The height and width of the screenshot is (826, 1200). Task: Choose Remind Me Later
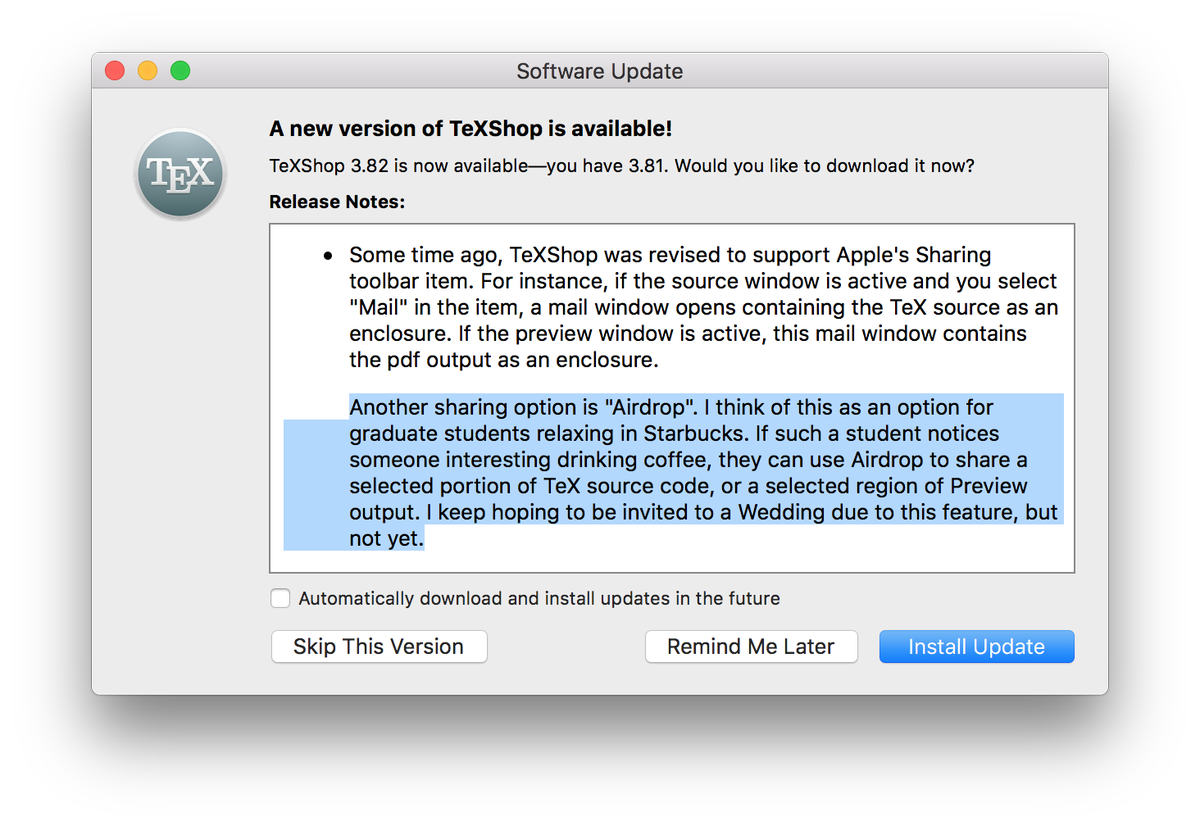[751, 647]
